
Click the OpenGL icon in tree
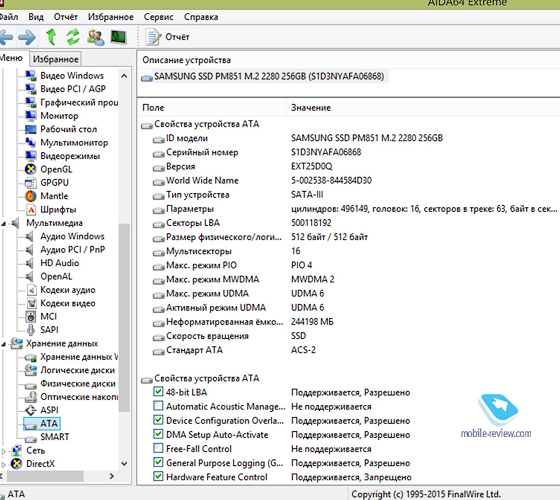(x=30, y=169)
